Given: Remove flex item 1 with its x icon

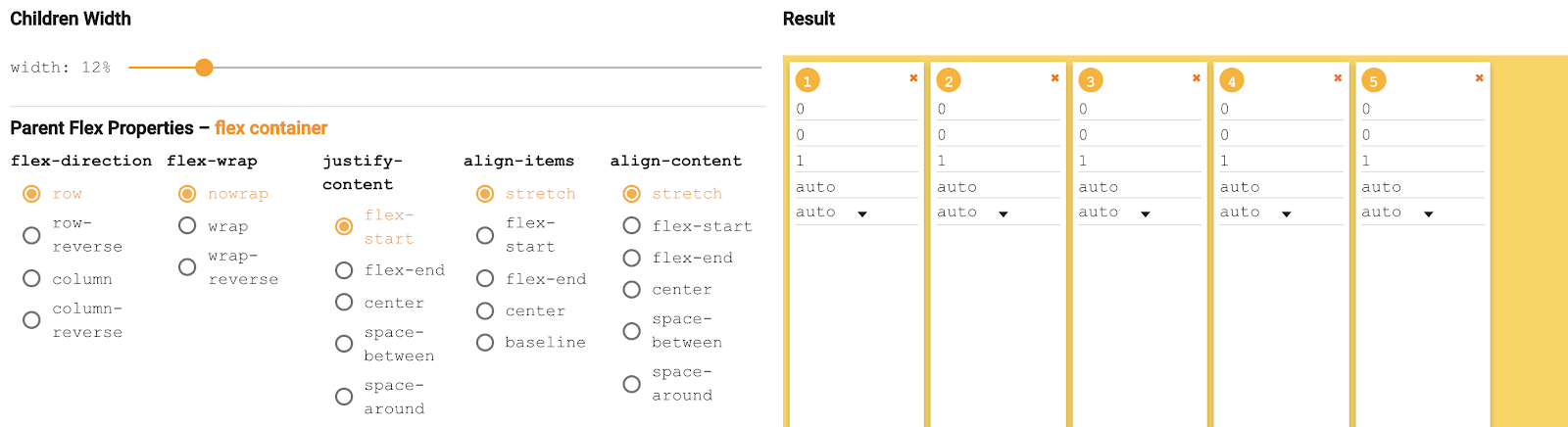Looking at the screenshot, I should tap(913, 78).
